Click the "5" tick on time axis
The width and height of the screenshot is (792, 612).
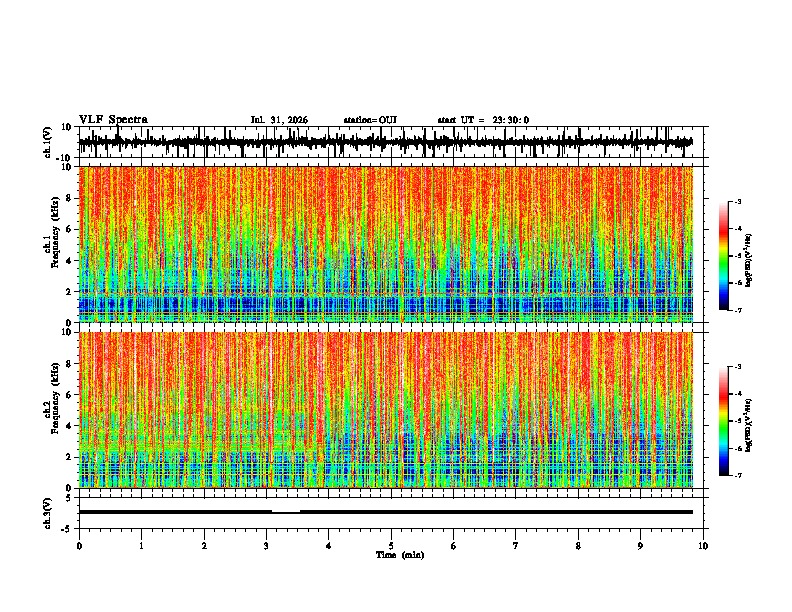[x=391, y=546]
